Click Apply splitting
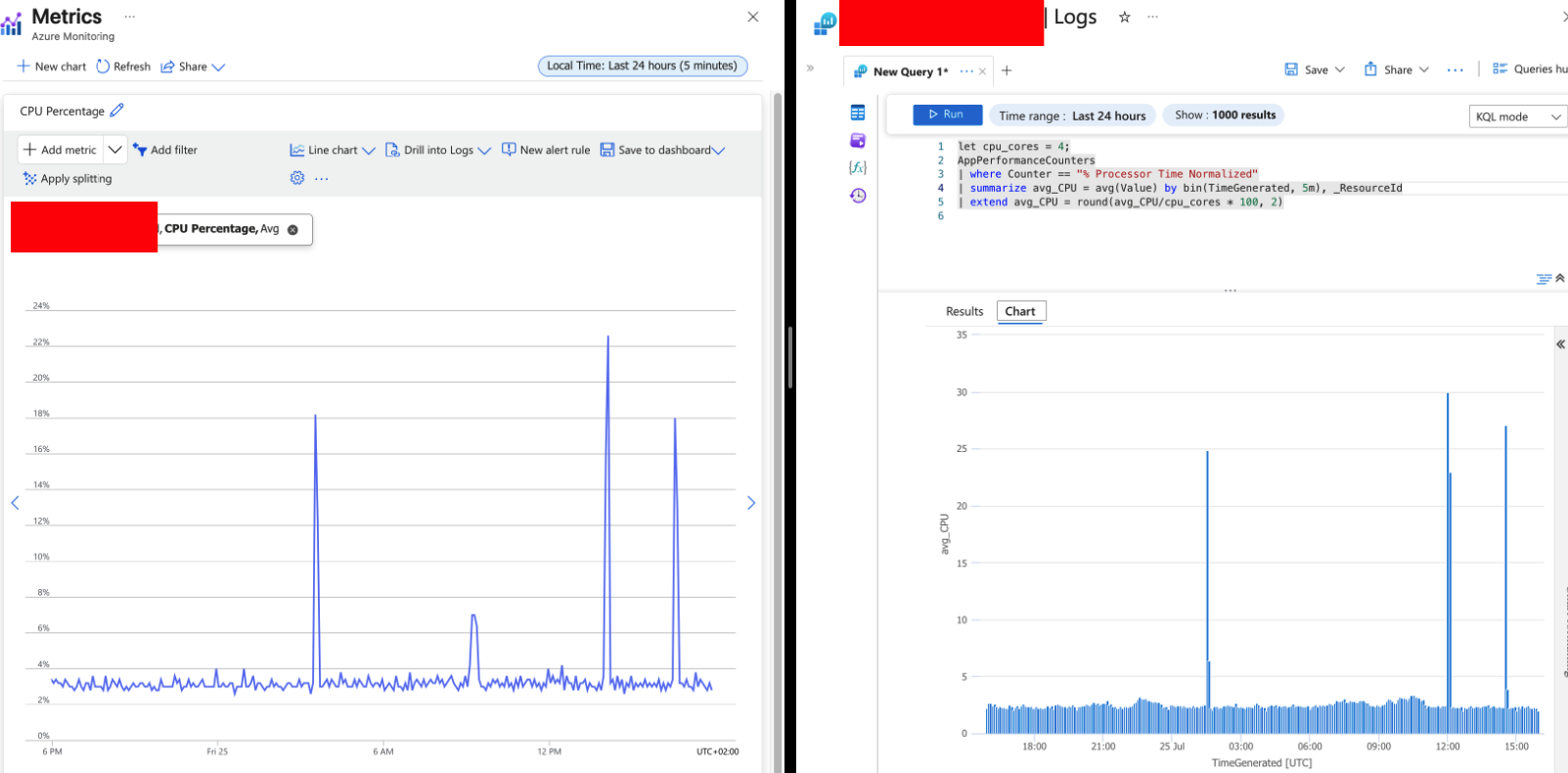1568x773 pixels. (x=67, y=178)
